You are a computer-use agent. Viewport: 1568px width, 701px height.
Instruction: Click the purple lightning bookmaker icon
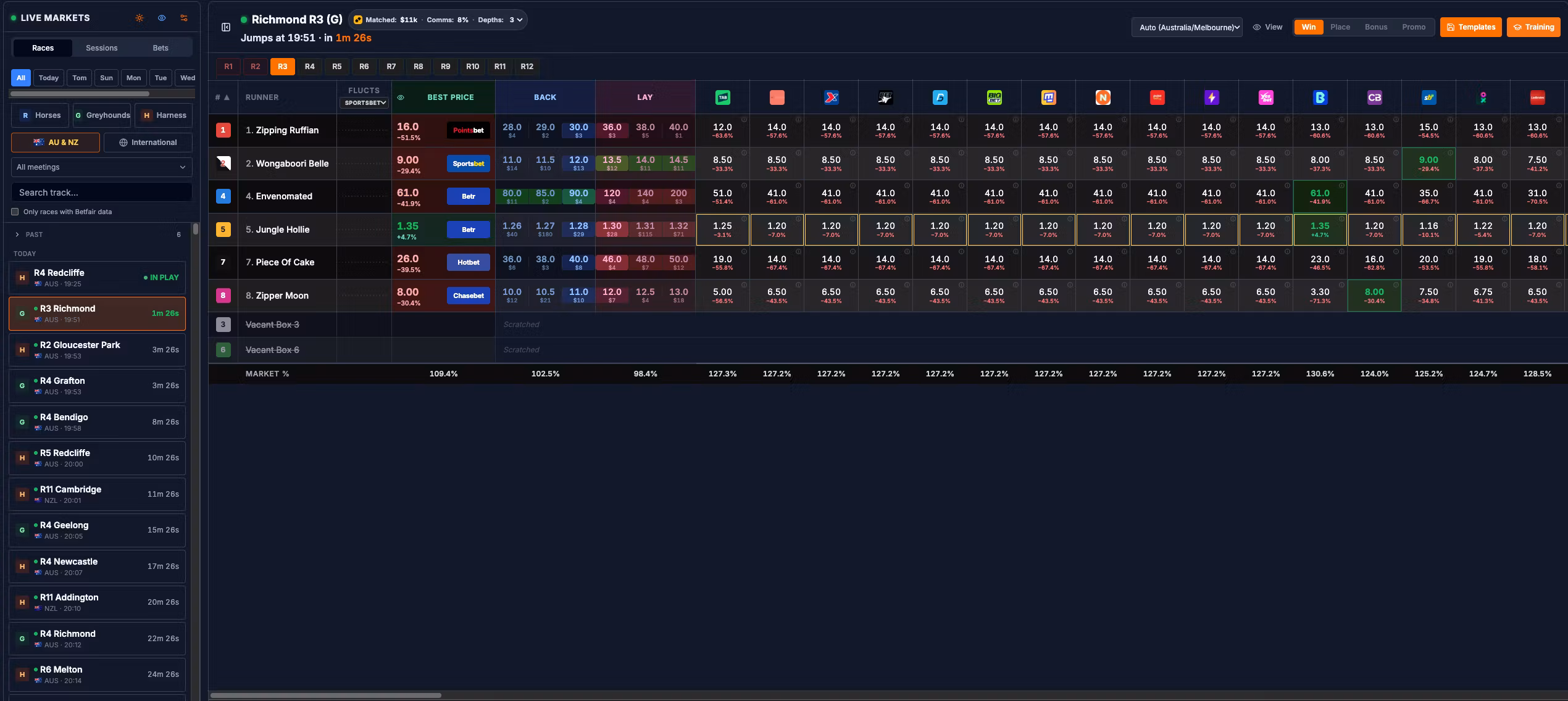tap(1211, 97)
